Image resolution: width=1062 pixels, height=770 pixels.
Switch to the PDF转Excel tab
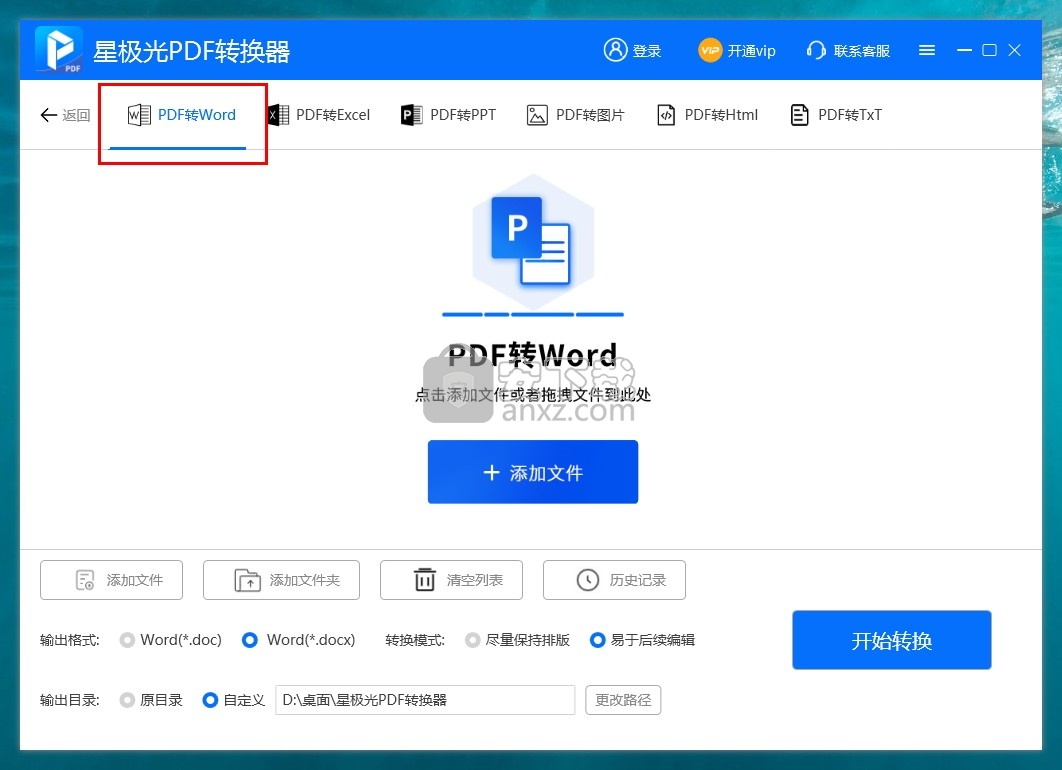click(319, 115)
